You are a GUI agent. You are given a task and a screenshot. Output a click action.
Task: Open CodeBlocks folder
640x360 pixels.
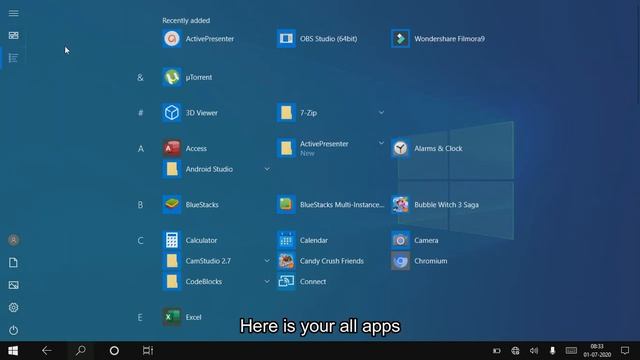[x=192, y=281]
